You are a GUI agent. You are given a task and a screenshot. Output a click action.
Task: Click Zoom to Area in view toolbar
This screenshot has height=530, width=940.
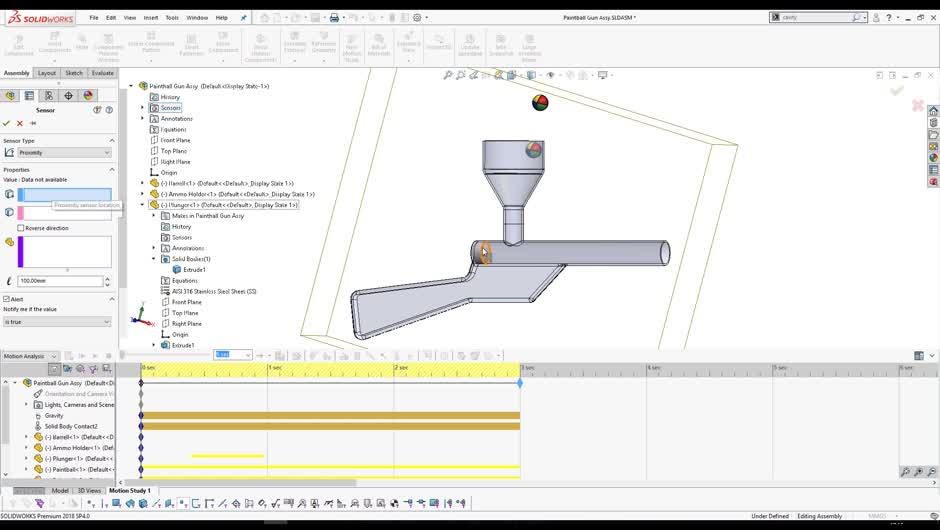460,75
